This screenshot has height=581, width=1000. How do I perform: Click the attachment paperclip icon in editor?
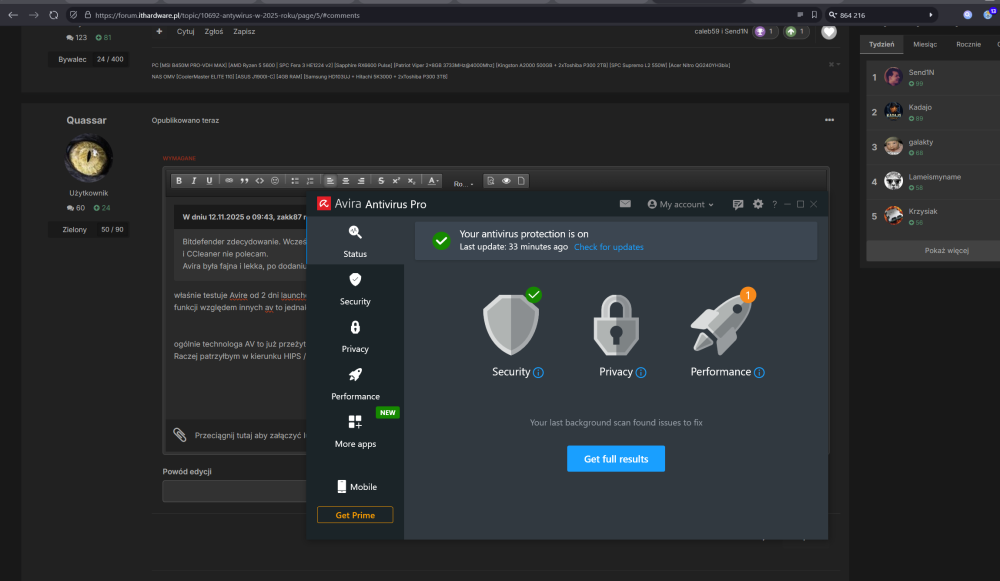pos(180,435)
